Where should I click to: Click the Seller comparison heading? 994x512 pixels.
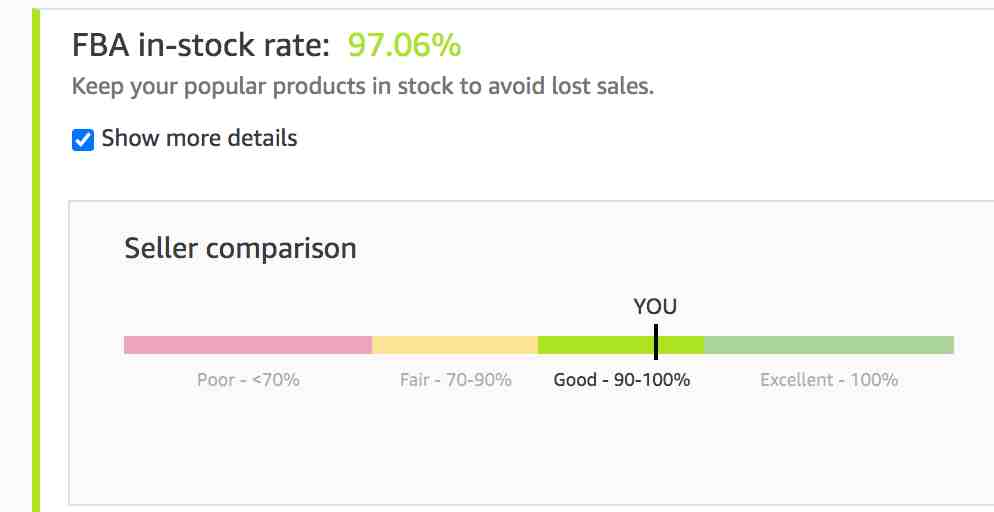tap(240, 248)
